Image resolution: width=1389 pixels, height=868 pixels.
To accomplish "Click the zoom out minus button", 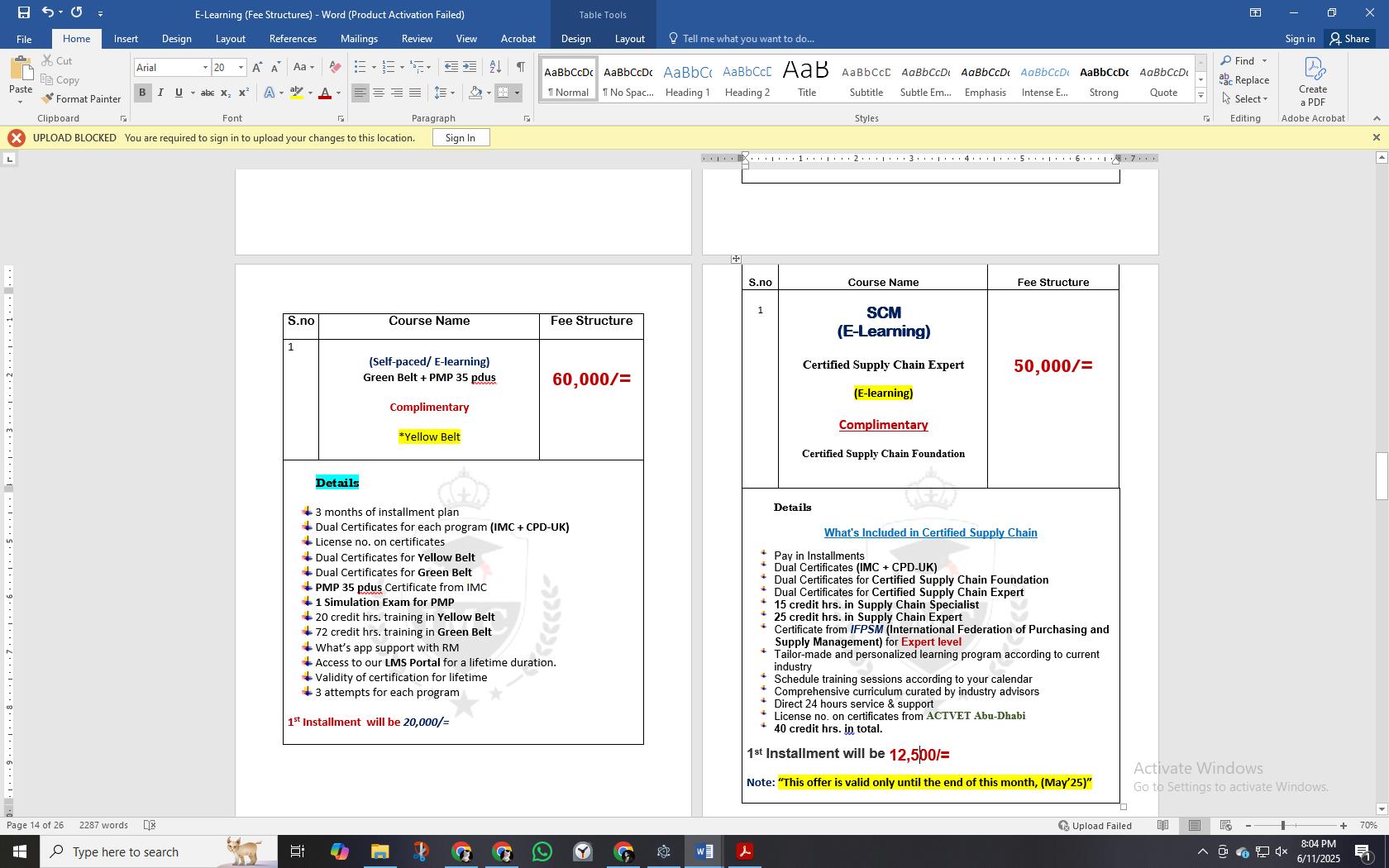I will pos(1248,826).
